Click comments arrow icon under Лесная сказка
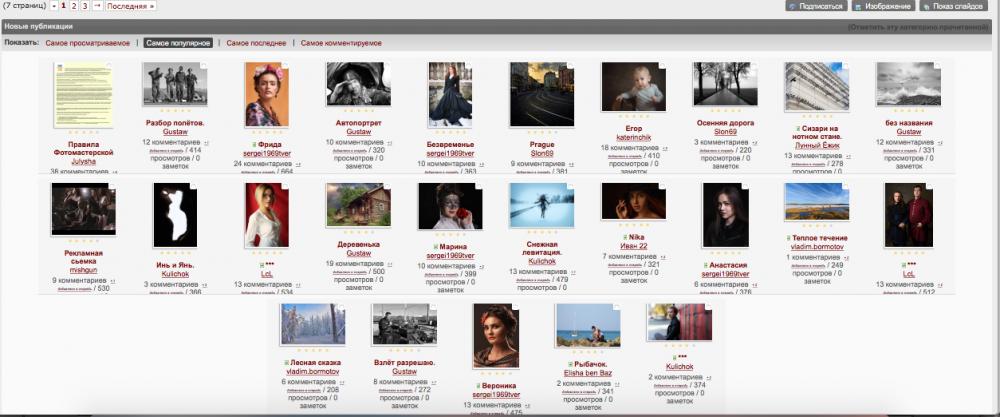 pyautogui.click(x=341, y=383)
